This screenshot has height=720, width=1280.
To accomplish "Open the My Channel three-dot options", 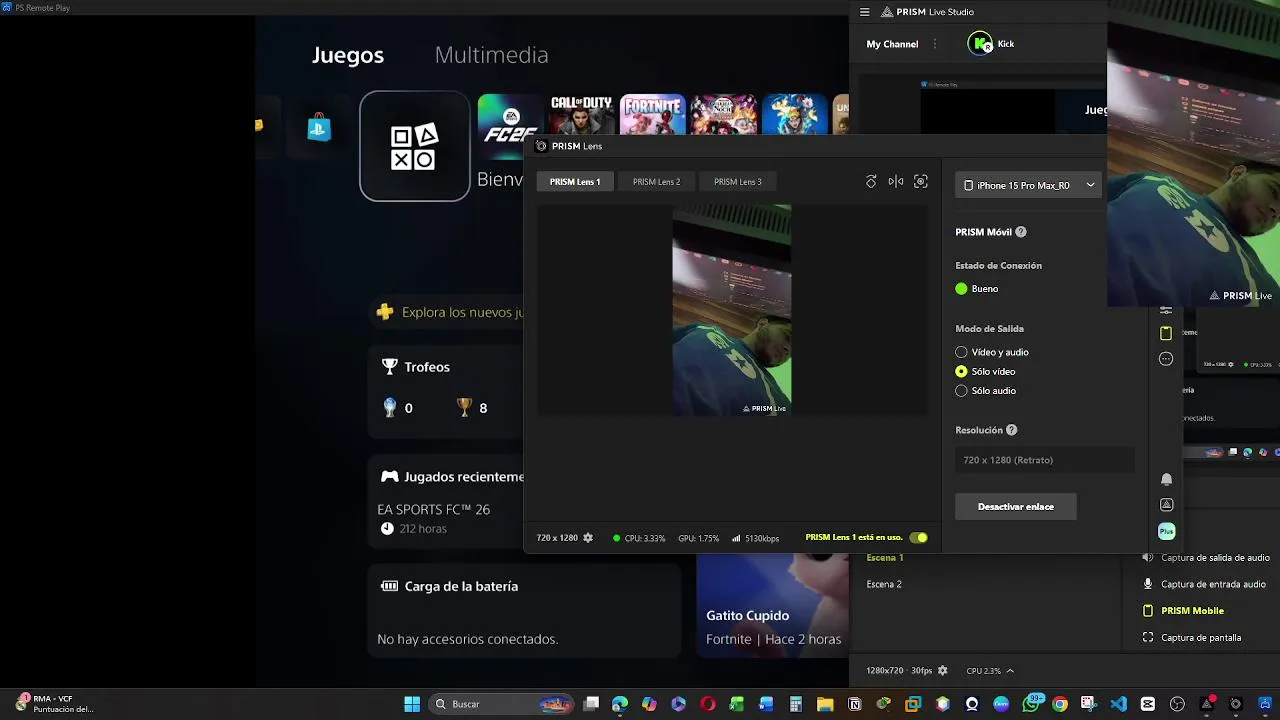I will 935,44.
